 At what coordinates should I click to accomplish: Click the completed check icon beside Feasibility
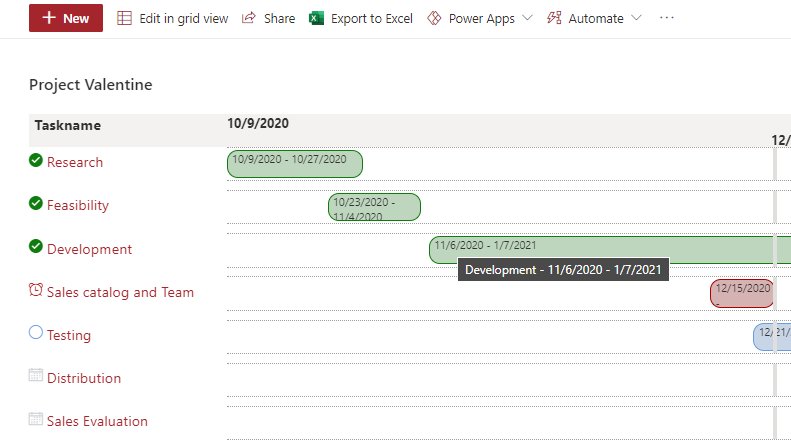36,203
